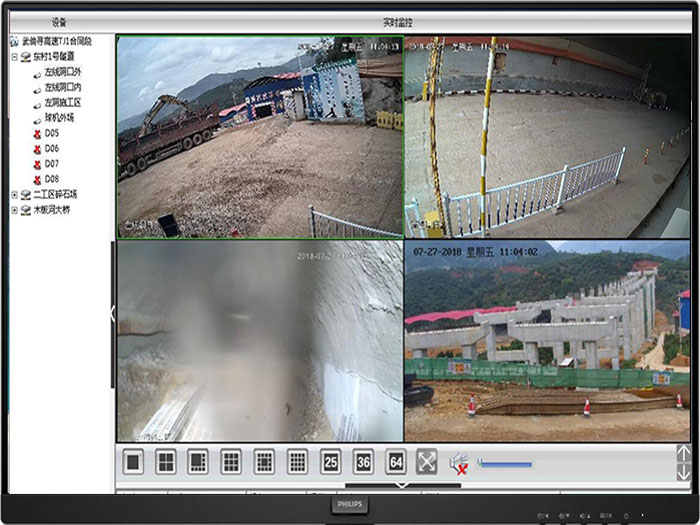Select the 4-split grid layout

(166, 462)
